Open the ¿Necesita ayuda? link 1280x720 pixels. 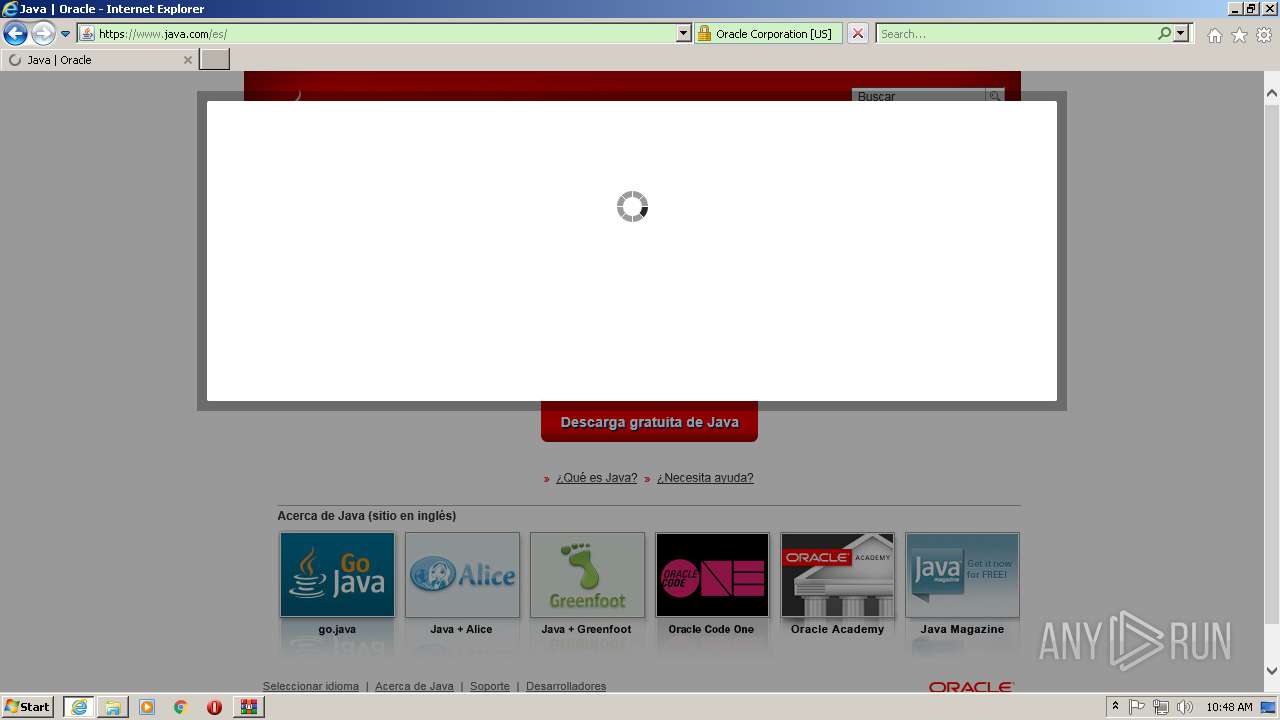click(705, 478)
